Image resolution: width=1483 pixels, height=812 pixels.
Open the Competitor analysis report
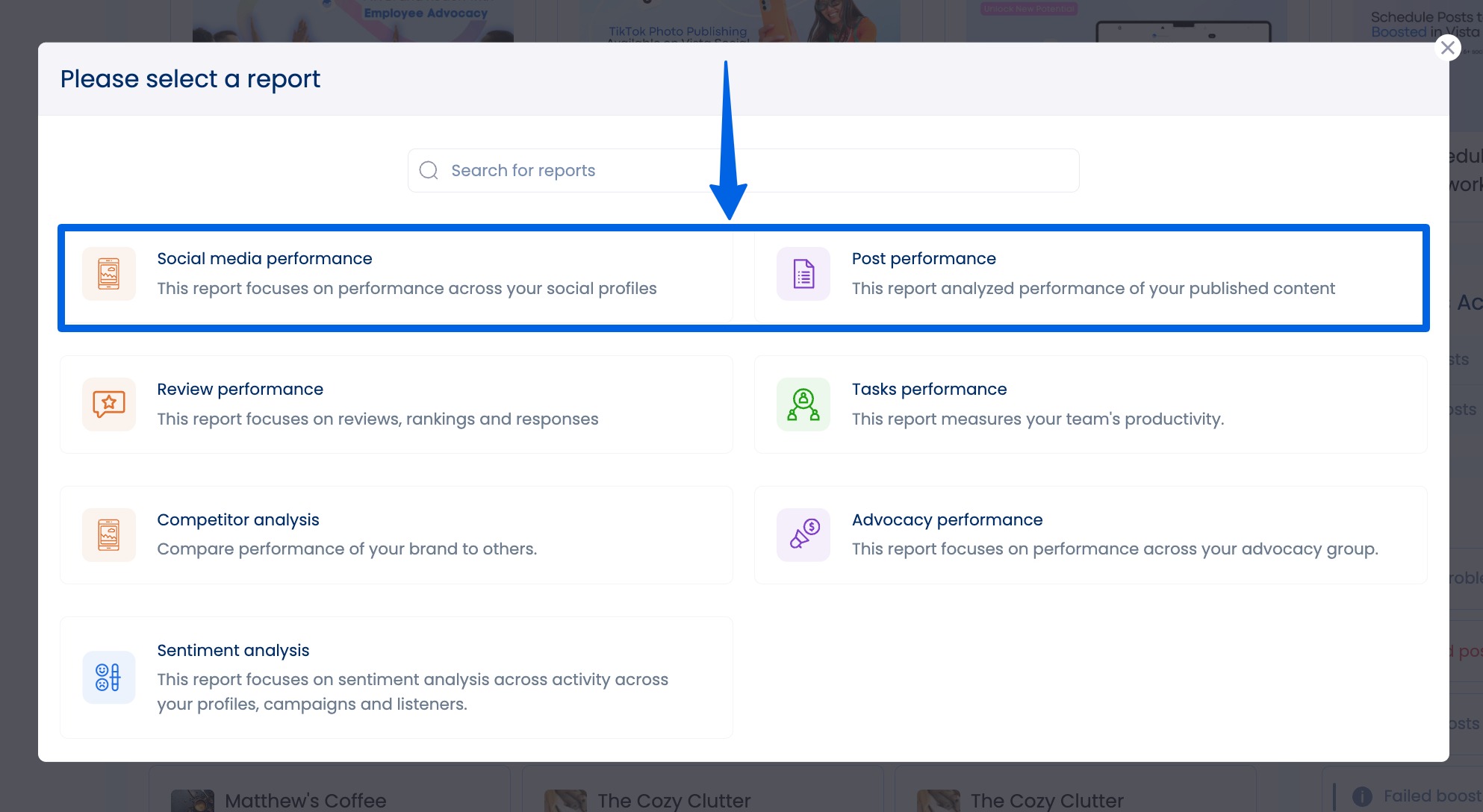tap(396, 534)
